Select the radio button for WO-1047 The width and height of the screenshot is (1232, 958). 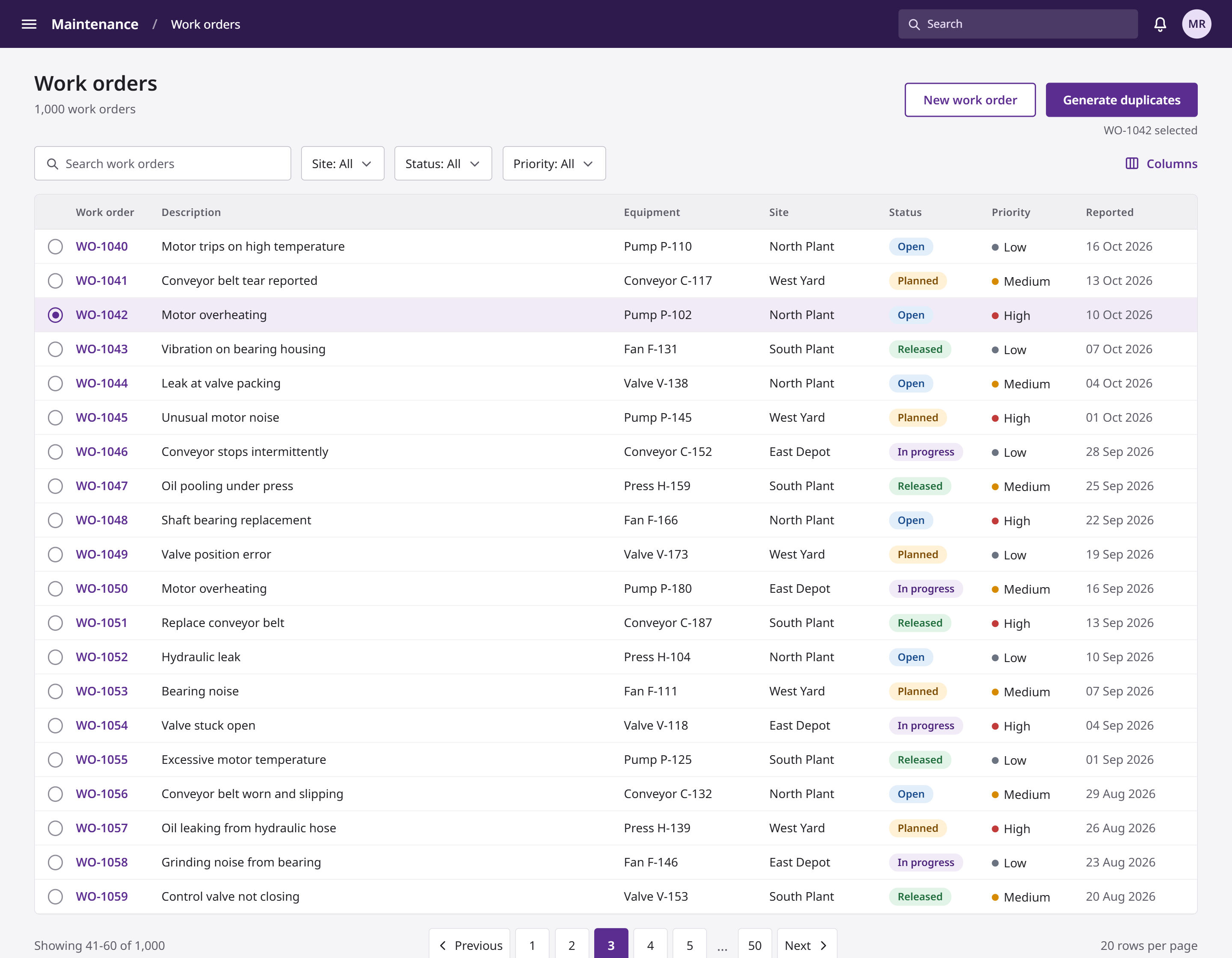(55, 486)
